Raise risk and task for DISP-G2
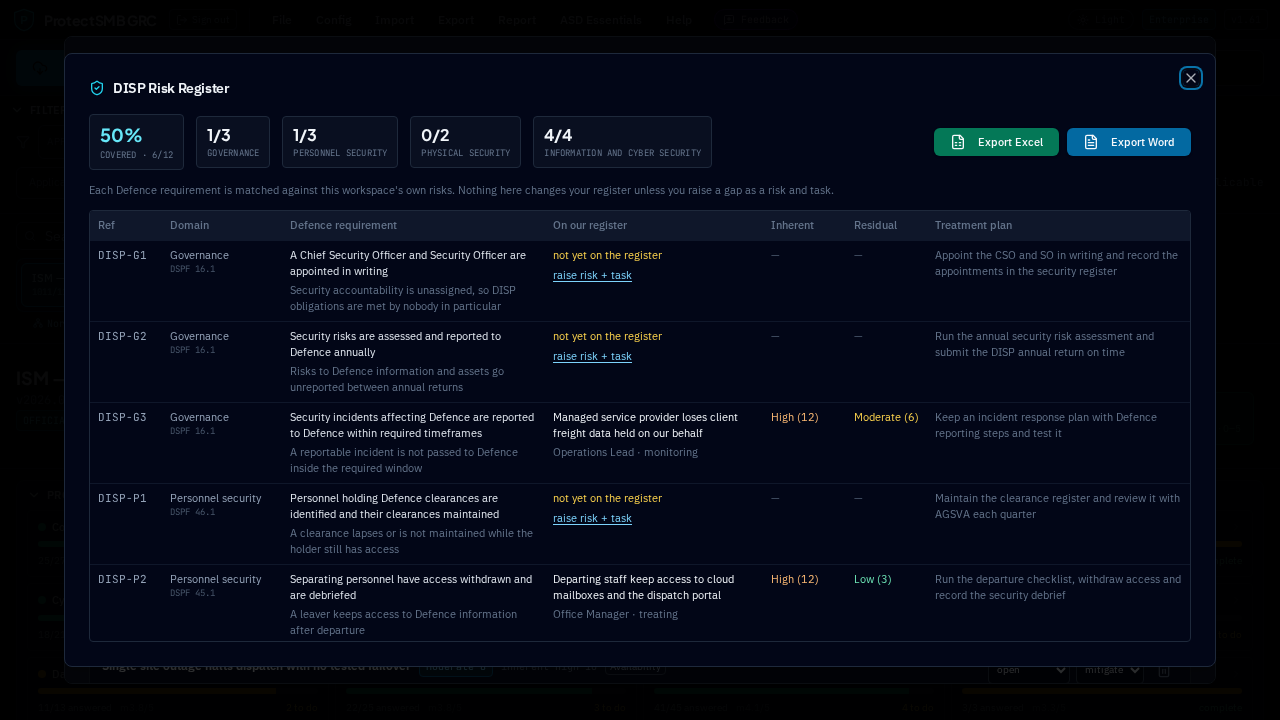Viewport: 1280px width, 720px height. 592,356
